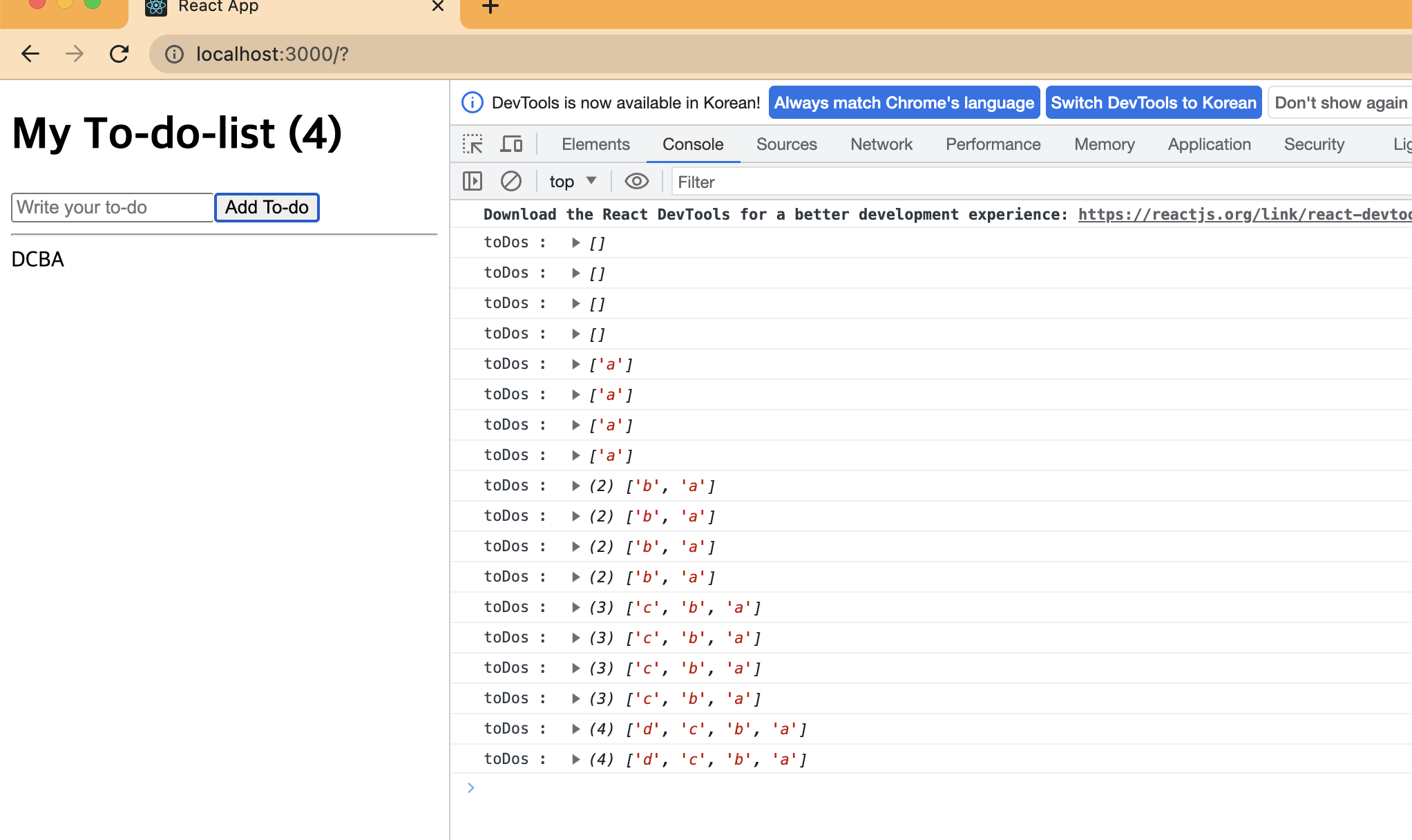Viewport: 1412px width, 840px height.
Task: Click the Write your to-do input field
Action: pos(112,207)
